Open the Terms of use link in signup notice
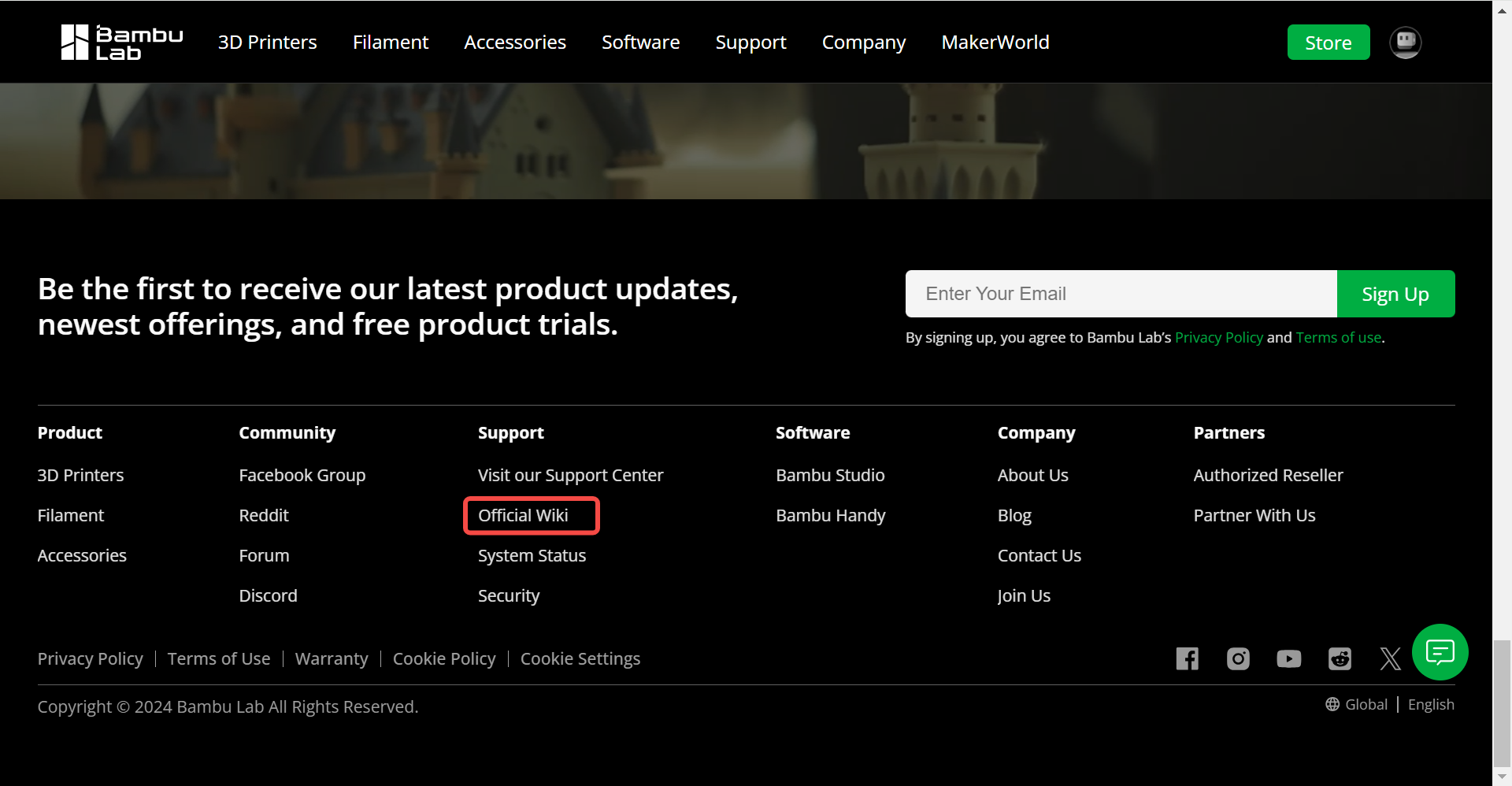This screenshot has height=786, width=1512. pos(1339,337)
